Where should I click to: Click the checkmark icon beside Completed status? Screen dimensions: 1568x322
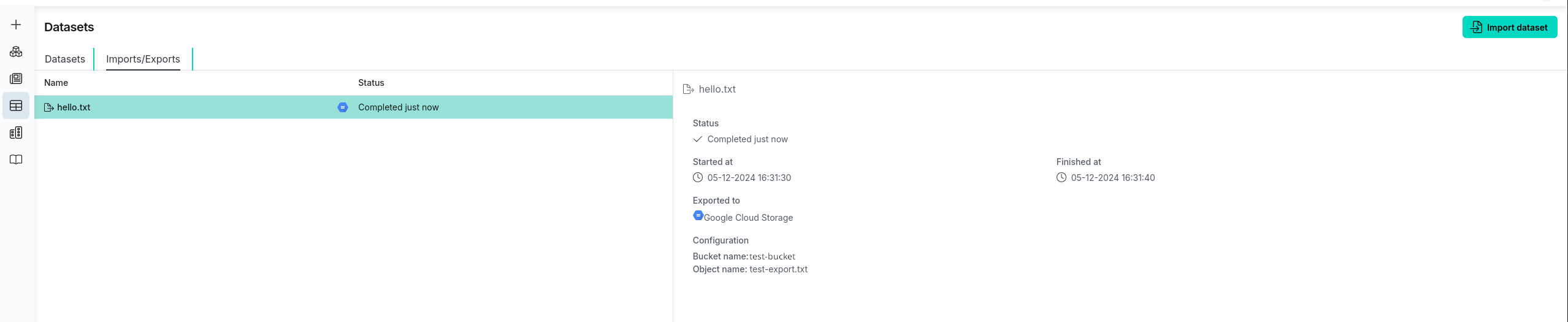coord(698,139)
